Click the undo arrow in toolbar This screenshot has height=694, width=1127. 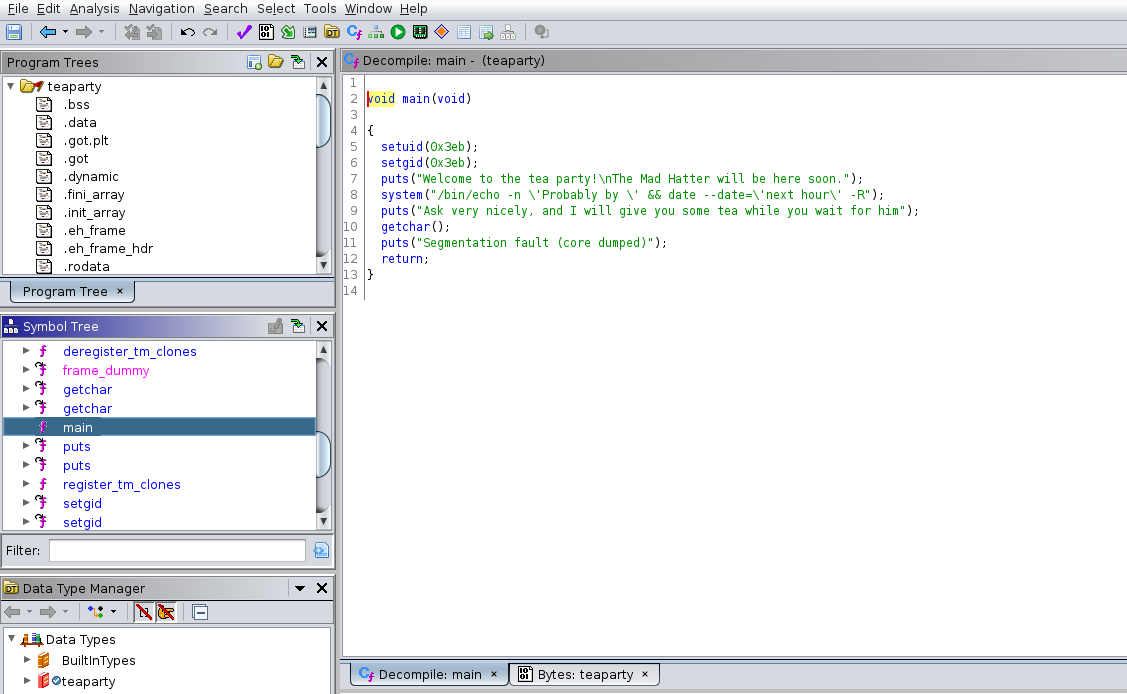[188, 32]
